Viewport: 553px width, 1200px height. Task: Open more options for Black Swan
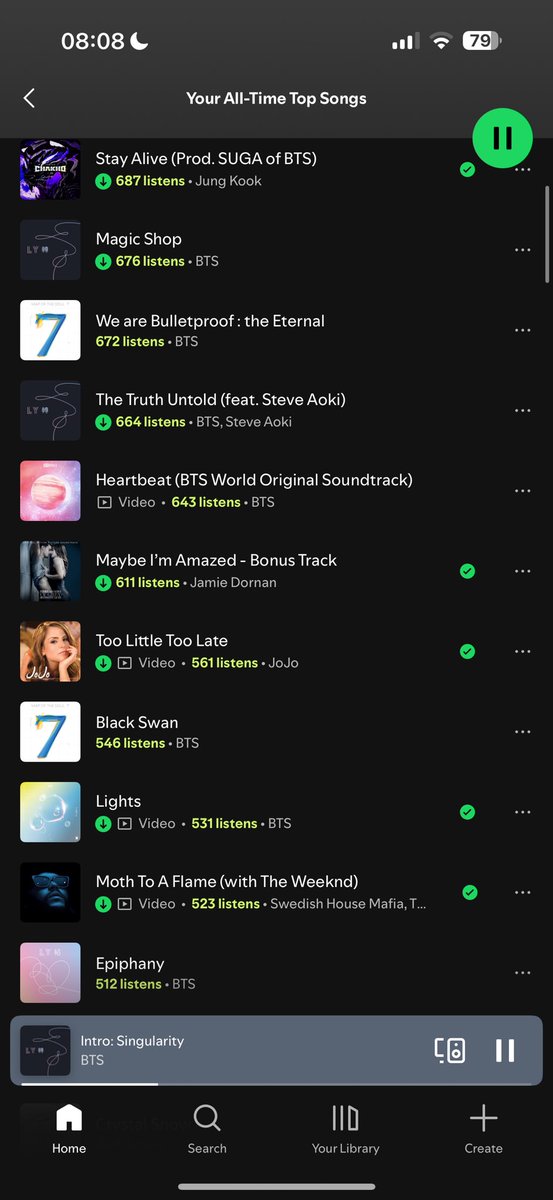point(522,732)
